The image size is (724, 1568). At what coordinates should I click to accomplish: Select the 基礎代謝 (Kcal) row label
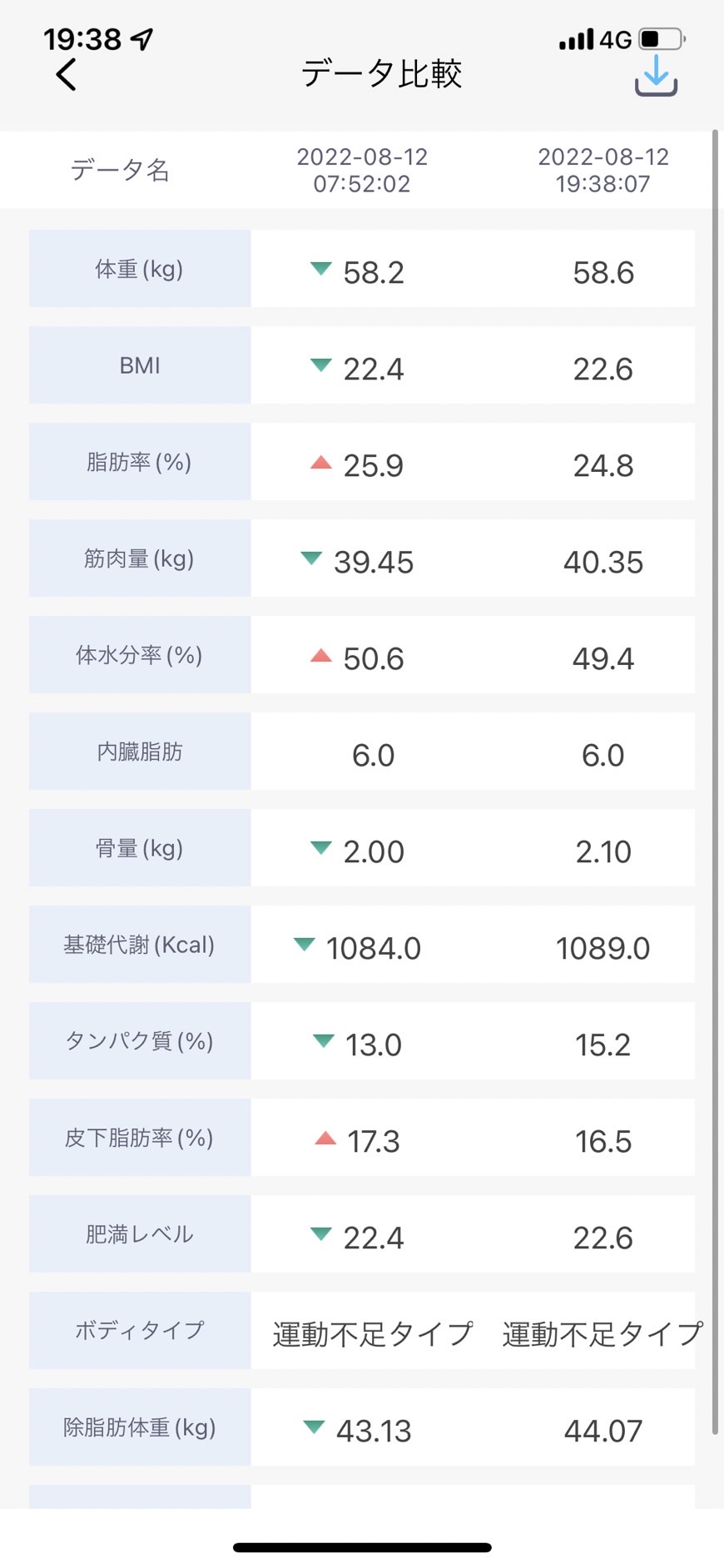pos(140,945)
